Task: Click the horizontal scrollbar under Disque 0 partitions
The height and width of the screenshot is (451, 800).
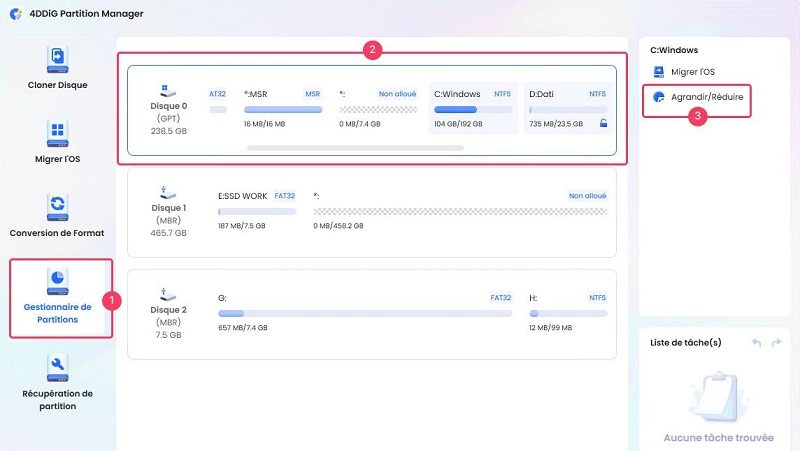Action: [x=355, y=148]
